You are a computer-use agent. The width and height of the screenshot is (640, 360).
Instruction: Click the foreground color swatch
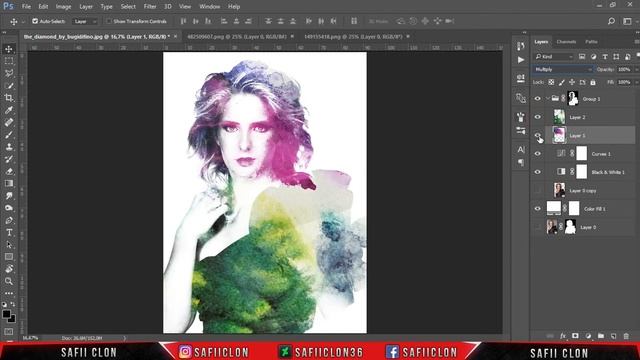tap(7, 314)
